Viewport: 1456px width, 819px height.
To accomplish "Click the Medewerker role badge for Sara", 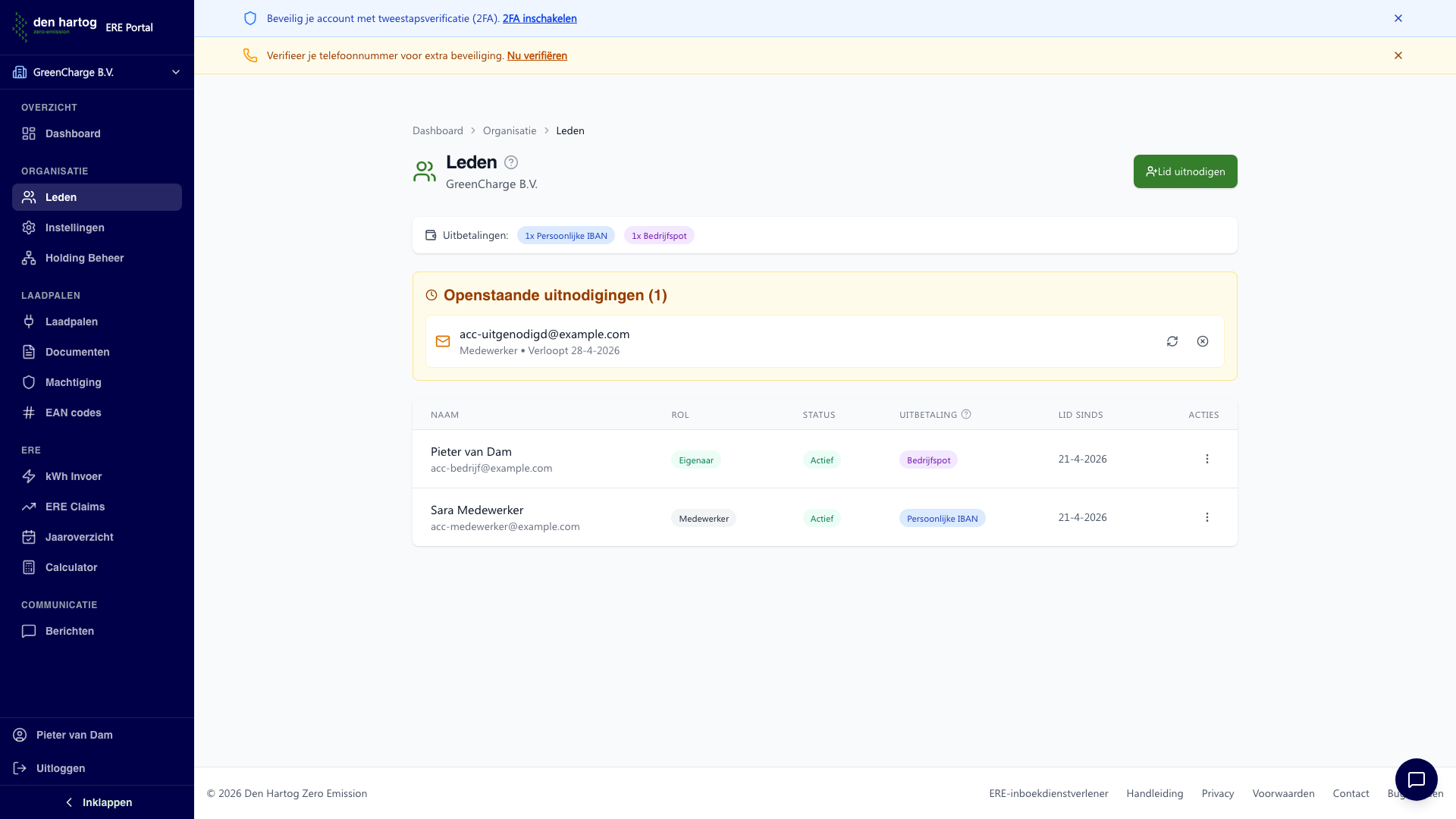I will [x=704, y=518].
